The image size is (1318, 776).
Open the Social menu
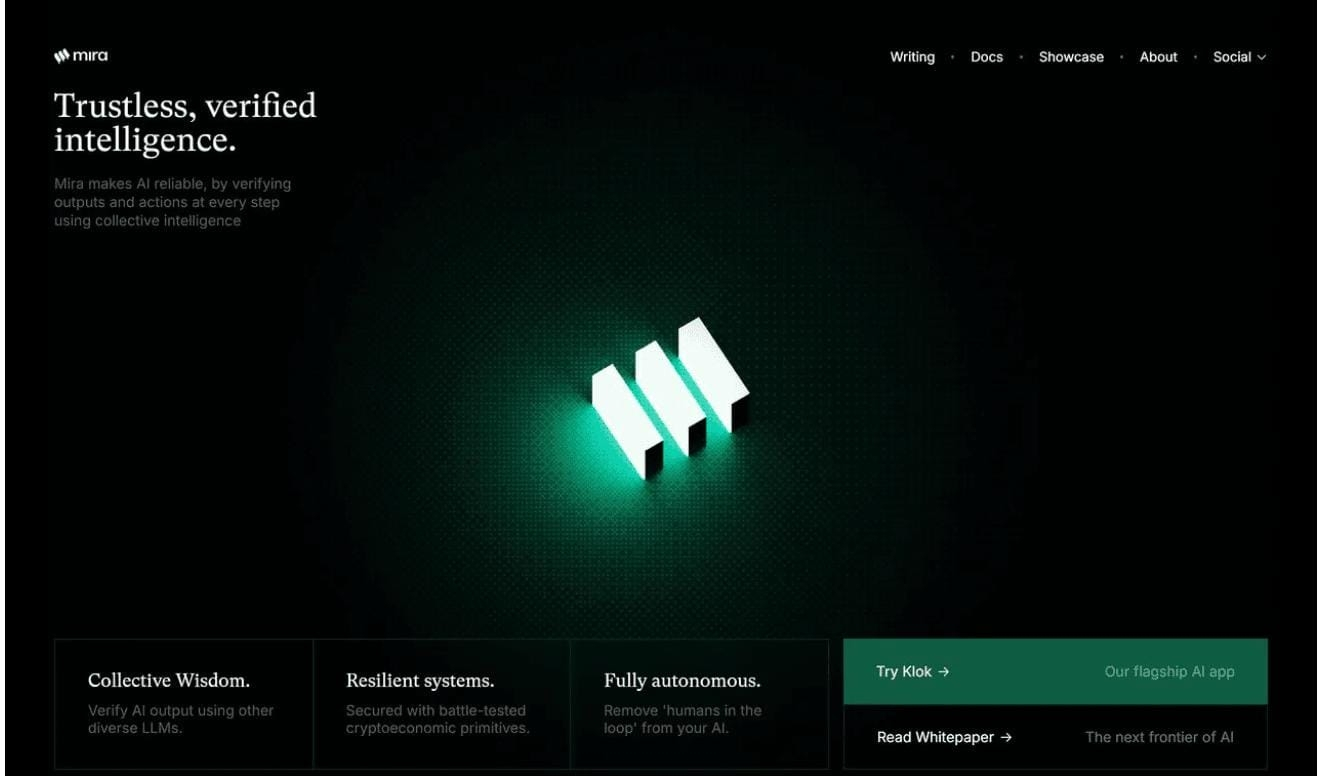click(x=1240, y=57)
